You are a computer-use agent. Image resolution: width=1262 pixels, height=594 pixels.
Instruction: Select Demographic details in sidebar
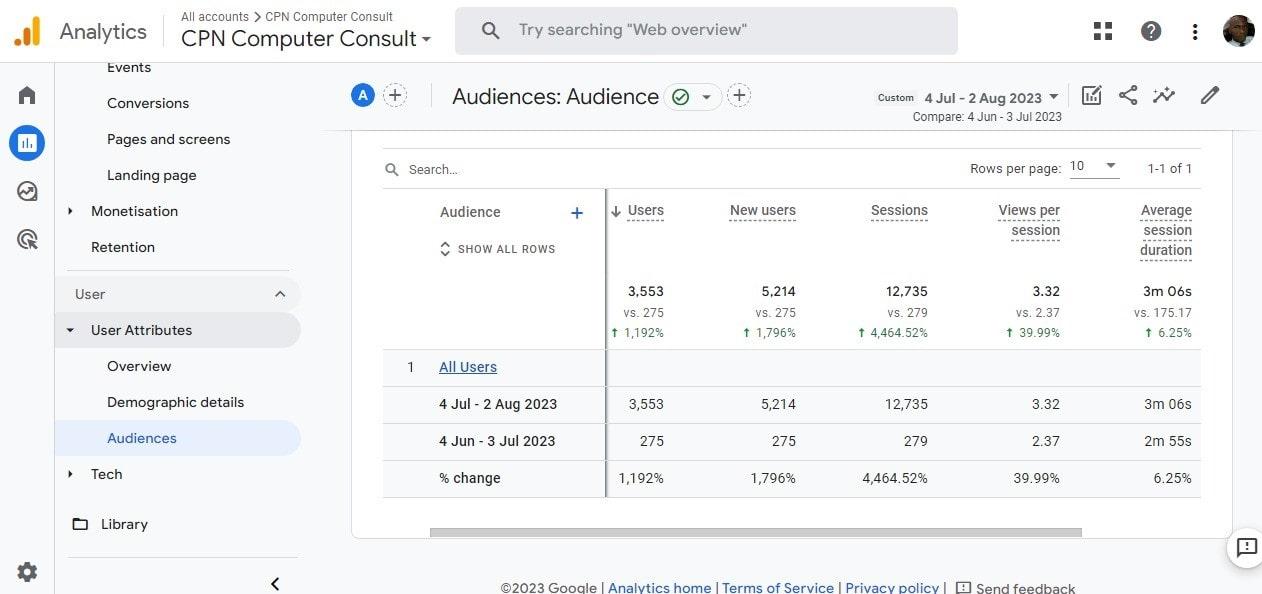click(175, 402)
